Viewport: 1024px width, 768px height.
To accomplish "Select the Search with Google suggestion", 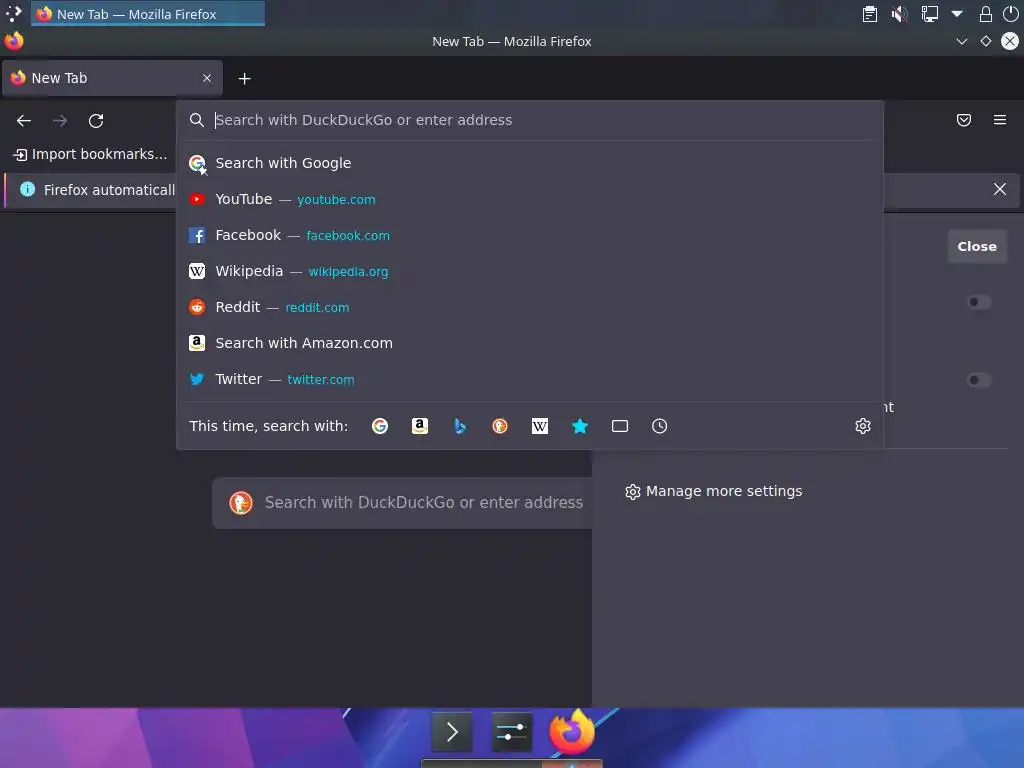I will tap(530, 163).
